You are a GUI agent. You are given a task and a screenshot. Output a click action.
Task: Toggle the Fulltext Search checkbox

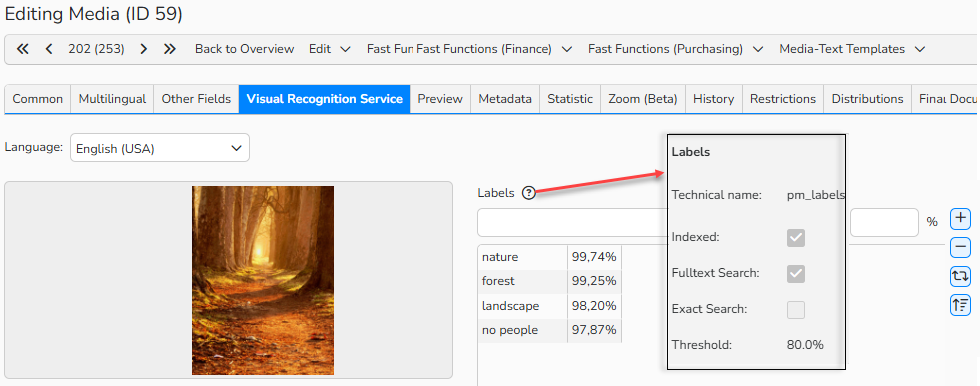[796, 274]
